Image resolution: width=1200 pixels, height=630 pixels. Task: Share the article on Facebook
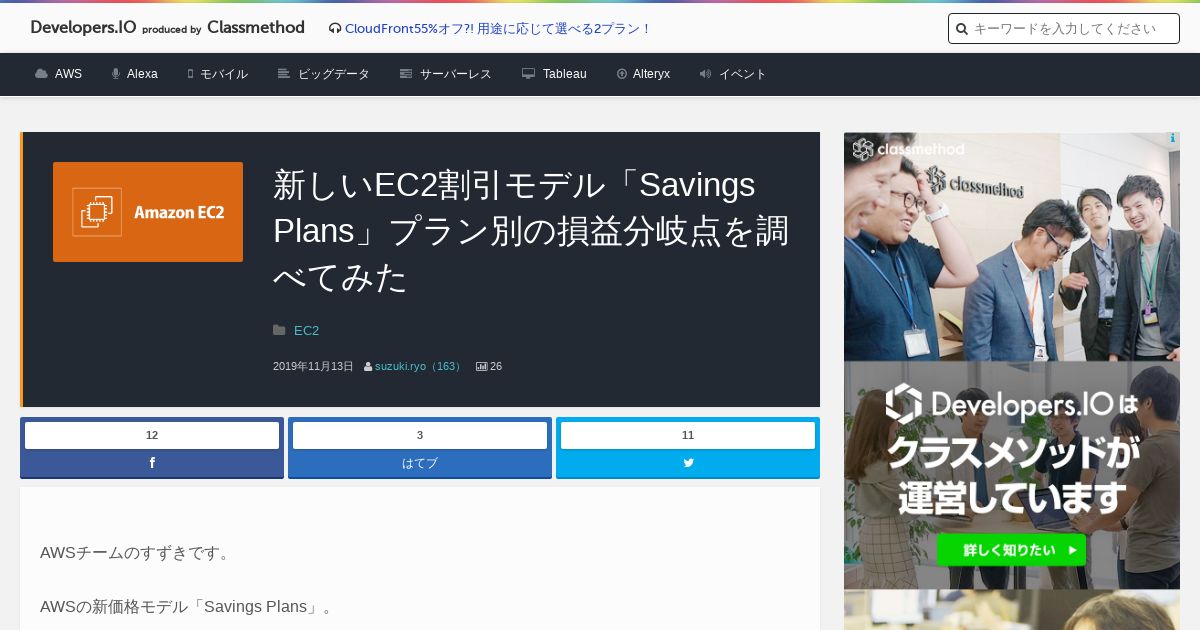pos(152,463)
